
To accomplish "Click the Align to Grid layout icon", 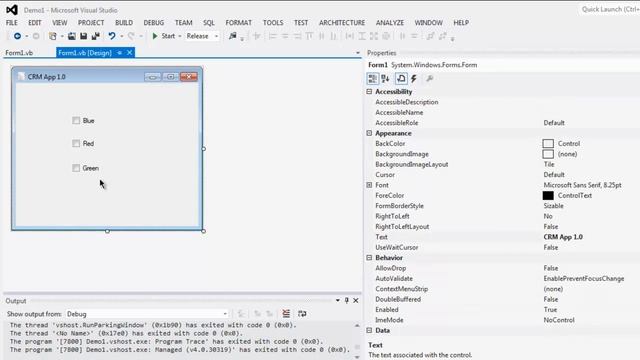I will point(256,36).
